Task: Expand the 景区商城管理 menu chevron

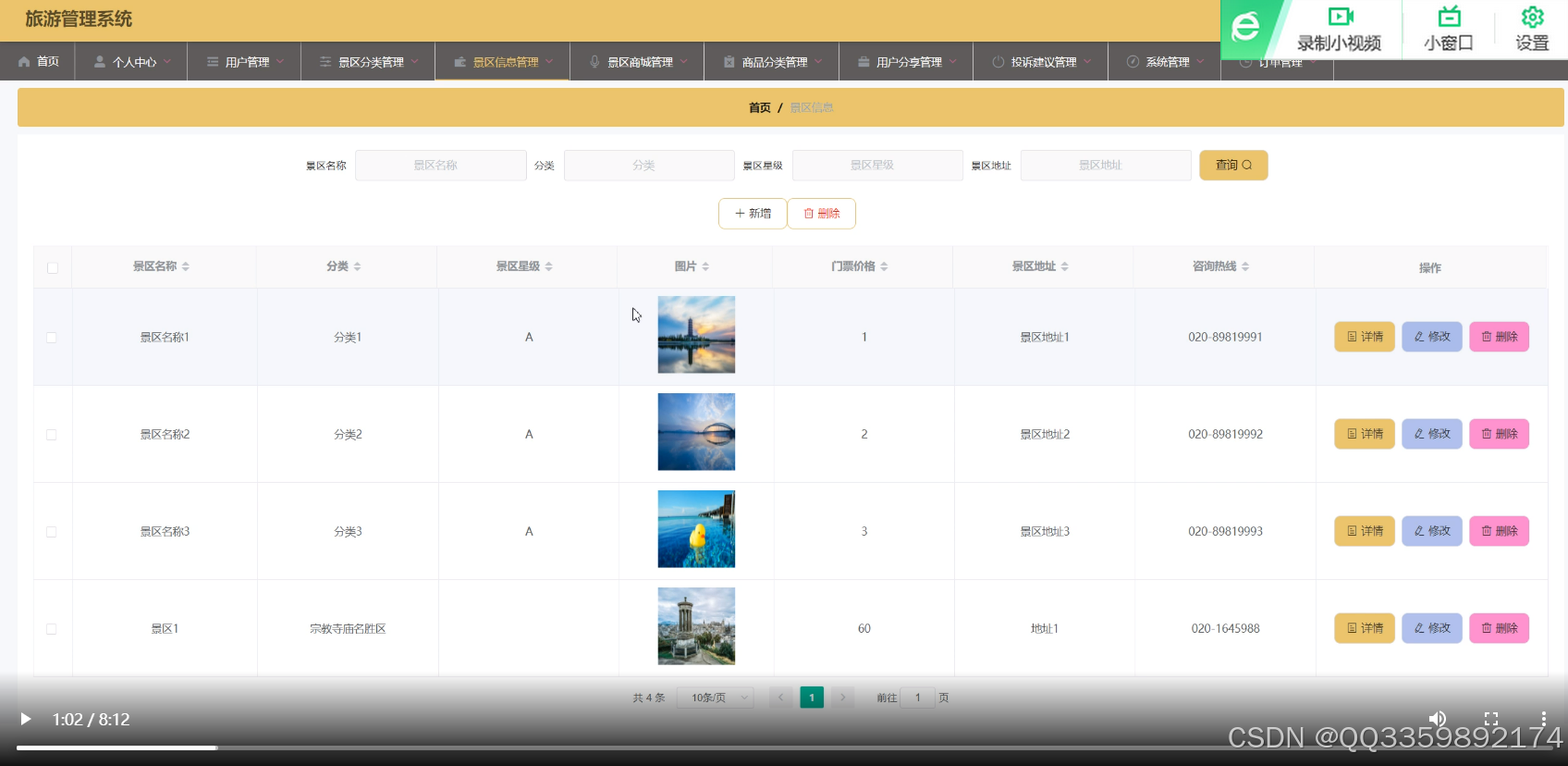Action: 684,62
